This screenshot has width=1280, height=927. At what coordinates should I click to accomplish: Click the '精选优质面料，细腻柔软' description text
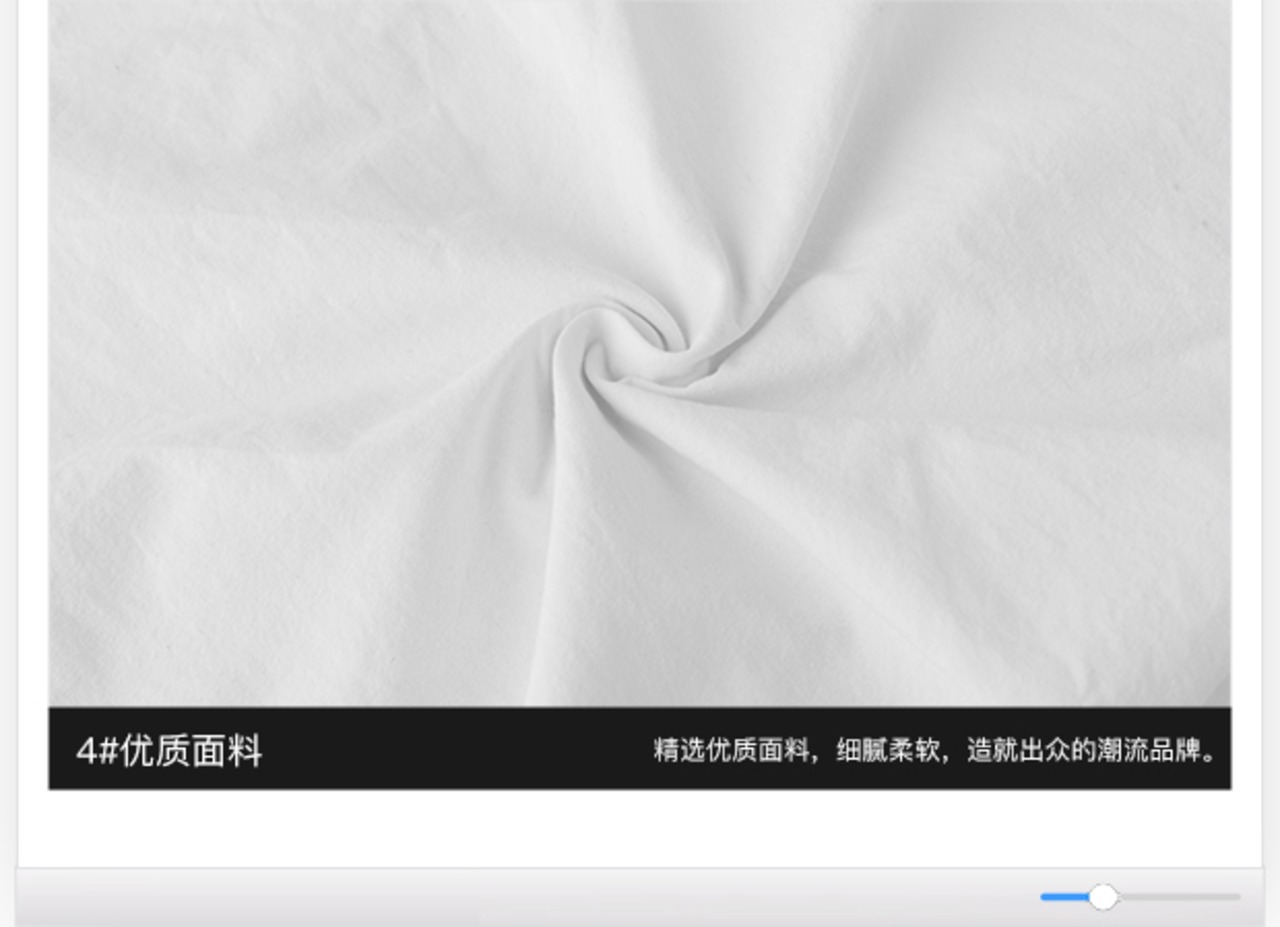coord(797,750)
